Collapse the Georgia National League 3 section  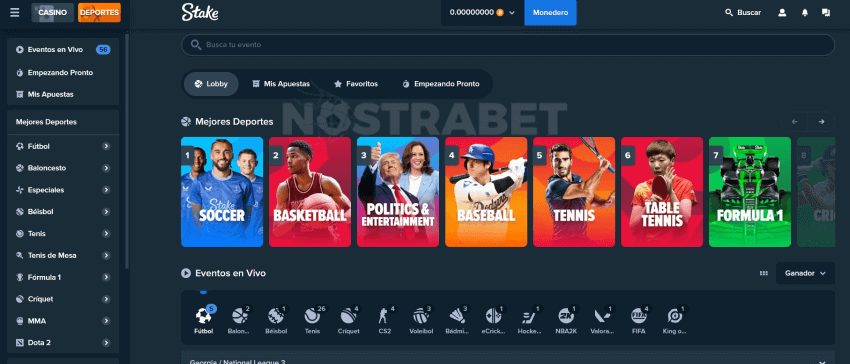823,361
